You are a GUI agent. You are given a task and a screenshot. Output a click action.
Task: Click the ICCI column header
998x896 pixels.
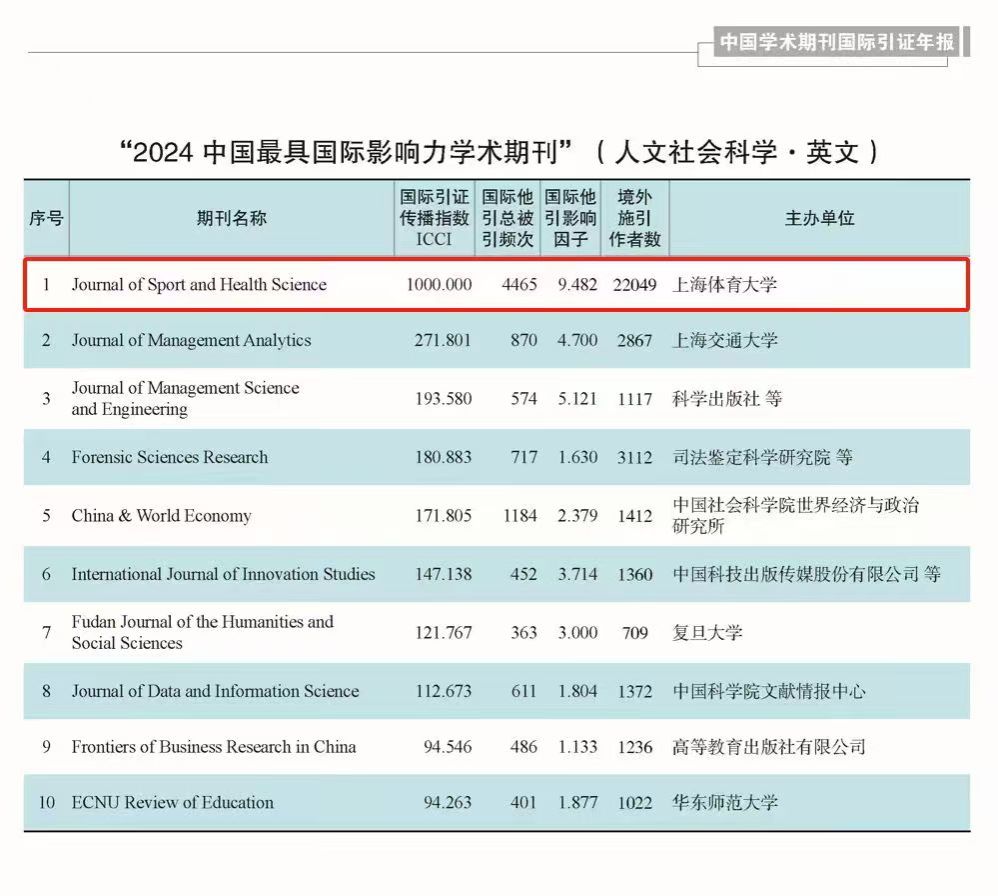click(434, 218)
